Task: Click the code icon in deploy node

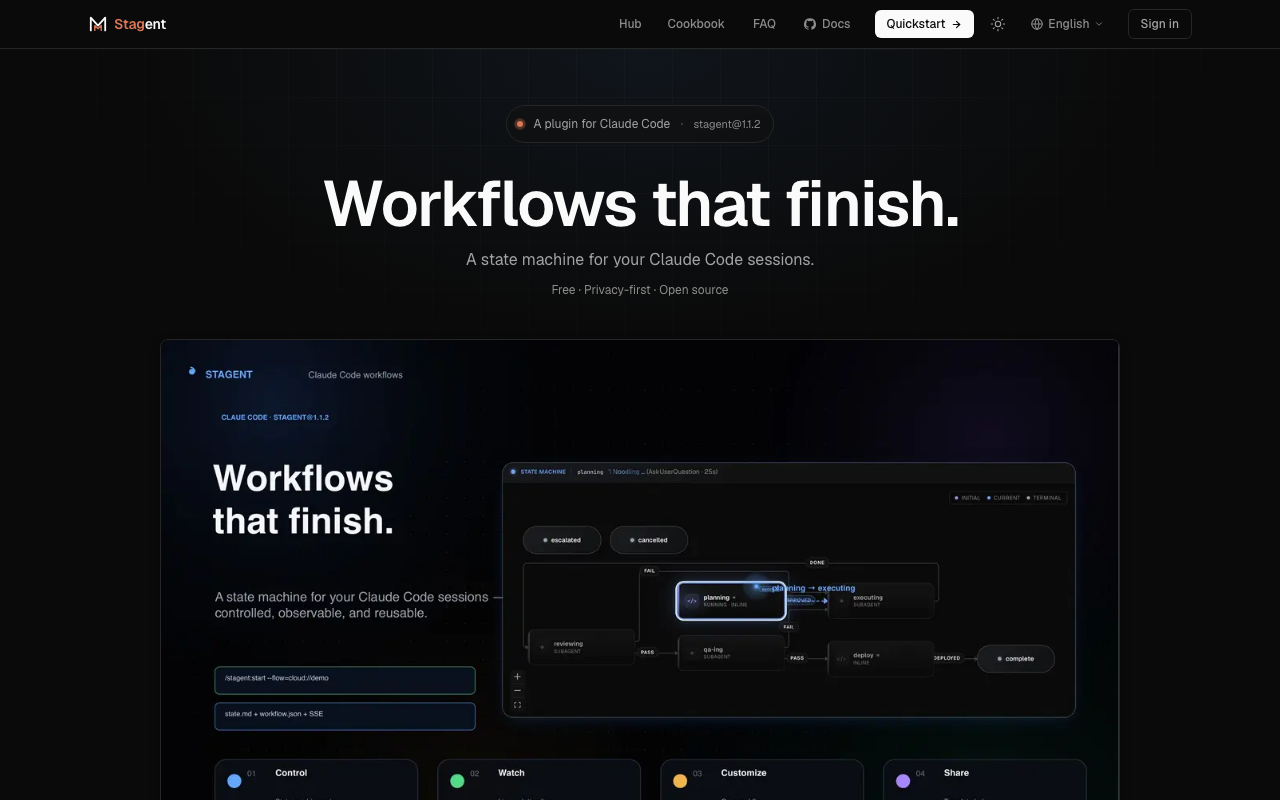Action: (841, 659)
